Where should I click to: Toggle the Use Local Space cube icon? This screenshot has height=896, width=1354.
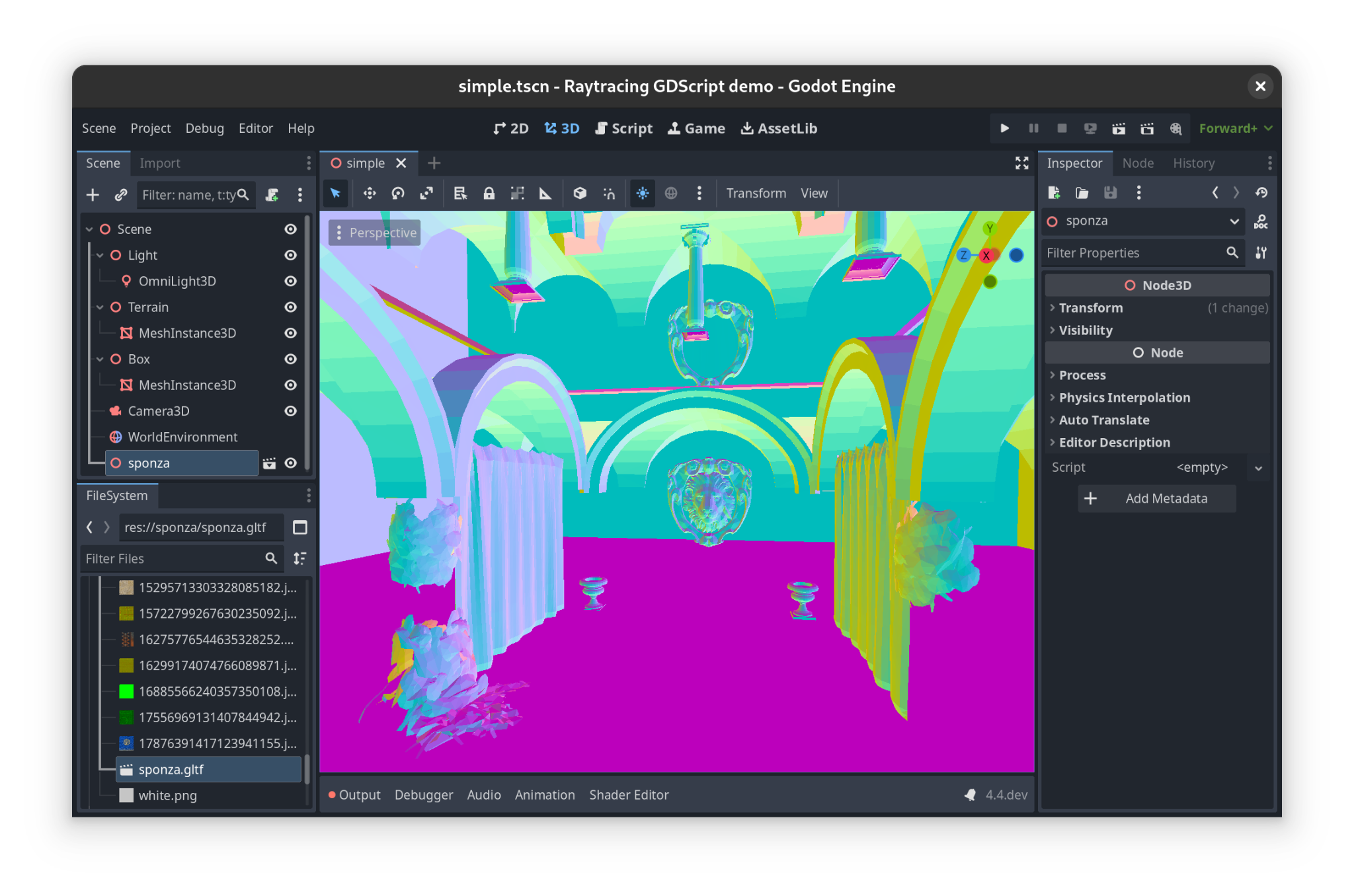(580, 193)
